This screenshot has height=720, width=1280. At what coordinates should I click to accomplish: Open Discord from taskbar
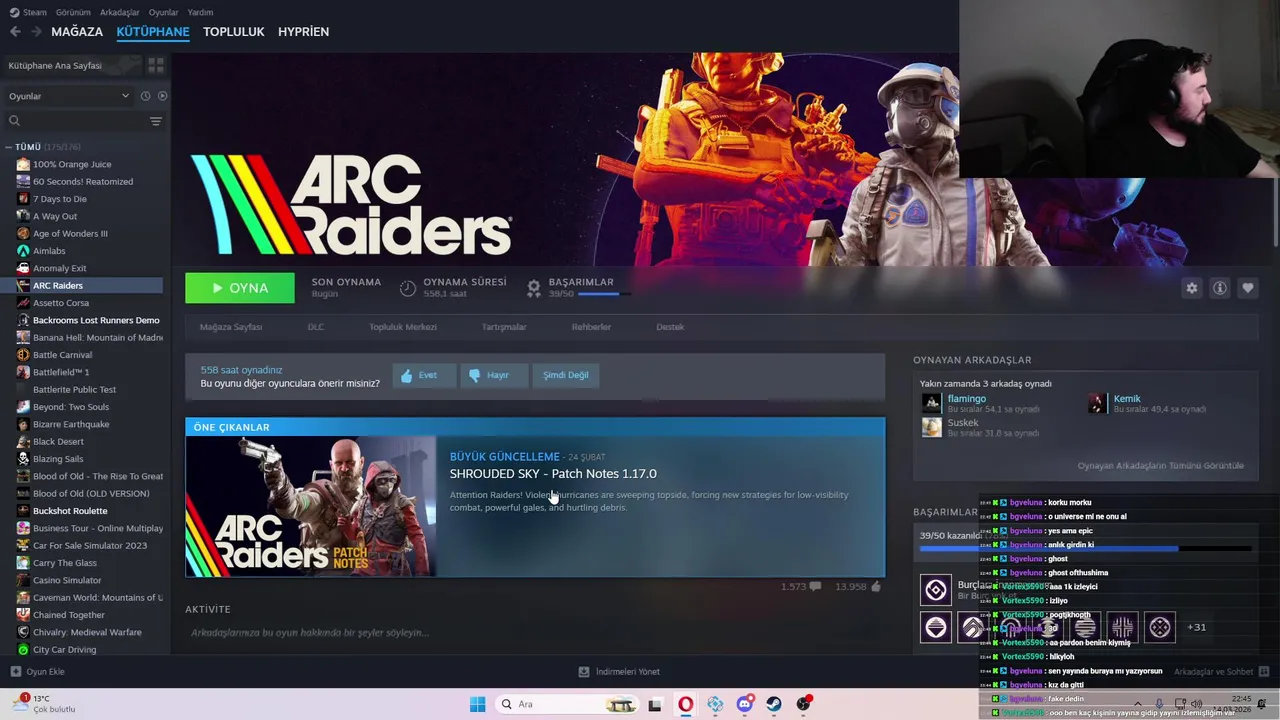(x=744, y=704)
